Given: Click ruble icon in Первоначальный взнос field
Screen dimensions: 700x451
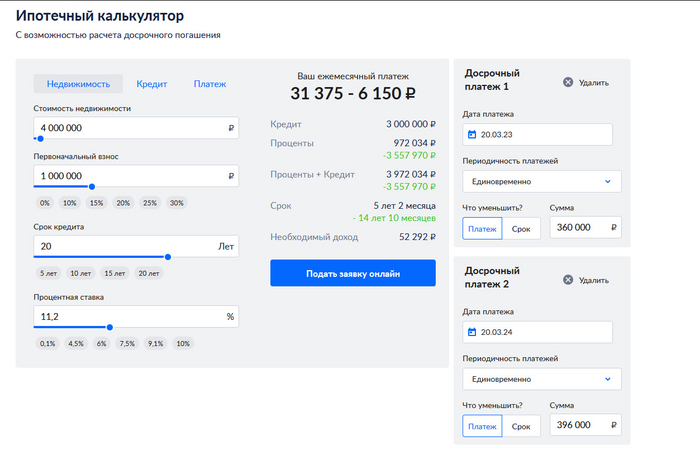Looking at the screenshot, I should click(x=231, y=176).
